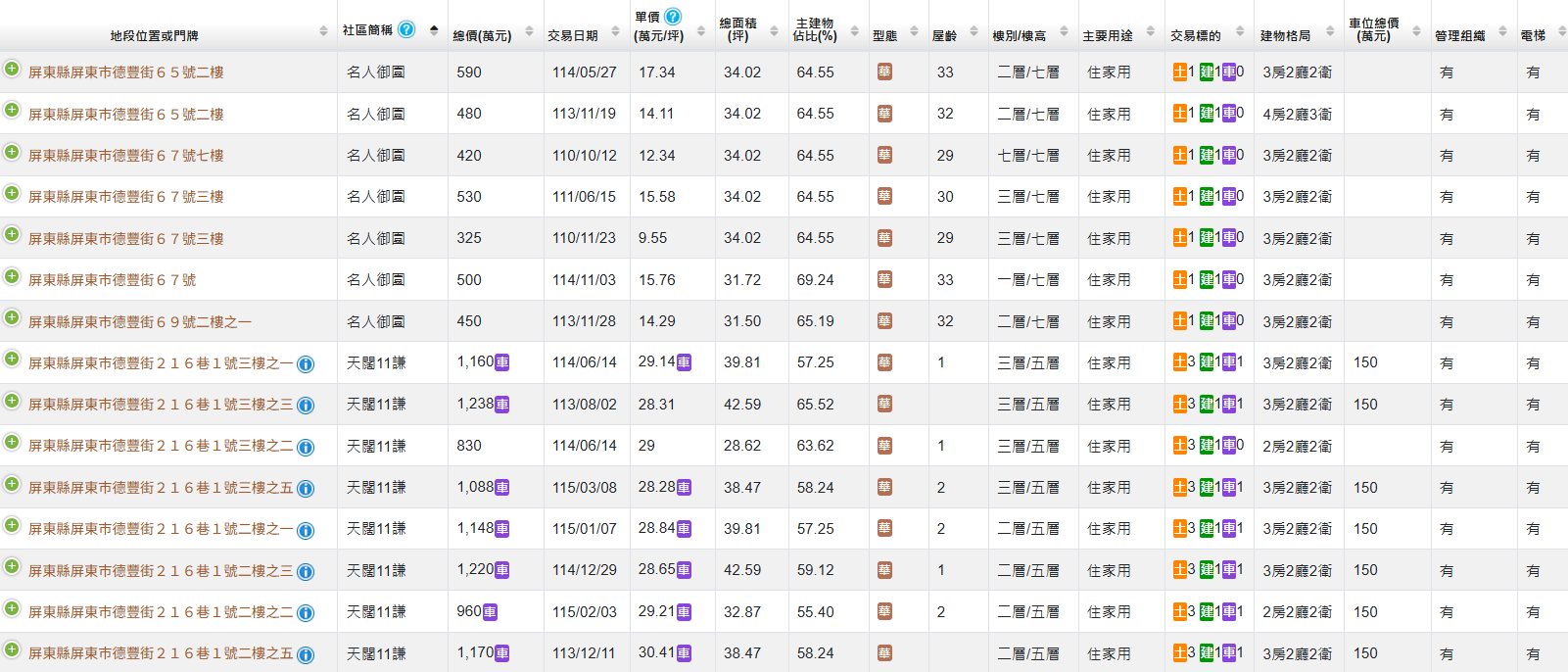Click the parking icon beside unit price 29.14
The image size is (1568, 672).
[684, 362]
